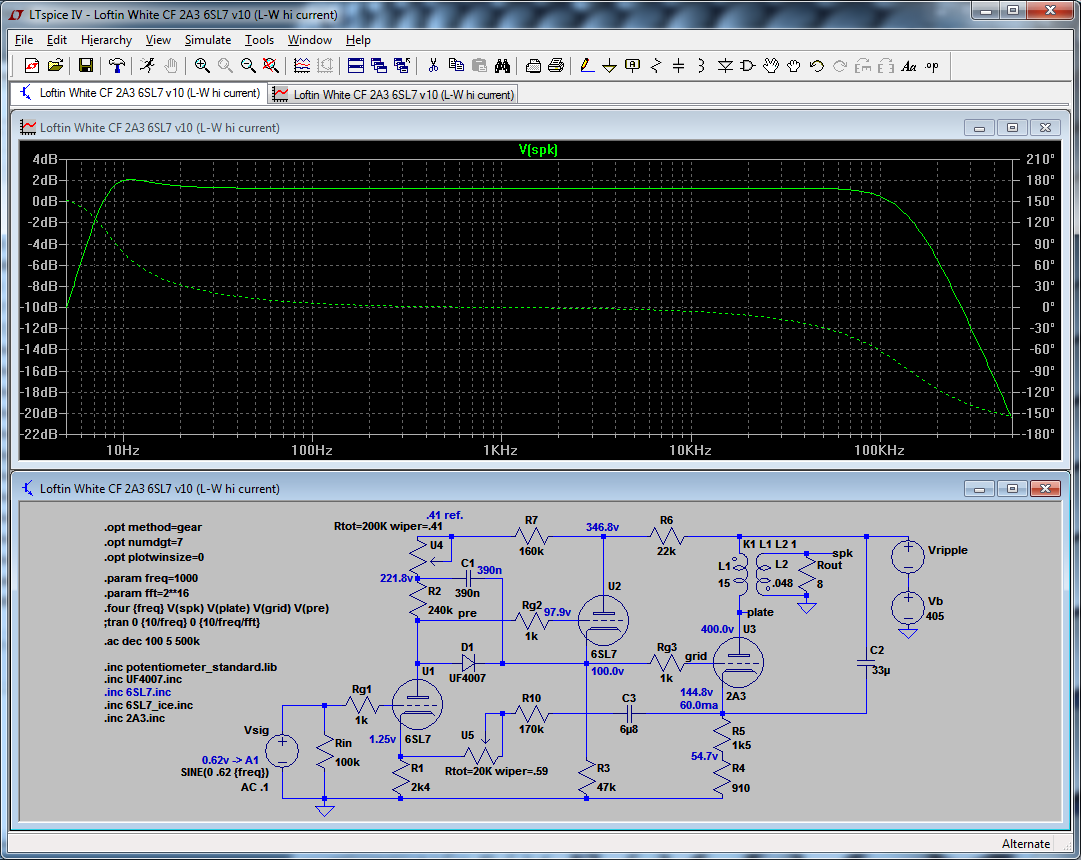Image resolution: width=1081 pixels, height=860 pixels.
Task: Select the Place Capacitor tool
Action: pyautogui.click(x=678, y=66)
